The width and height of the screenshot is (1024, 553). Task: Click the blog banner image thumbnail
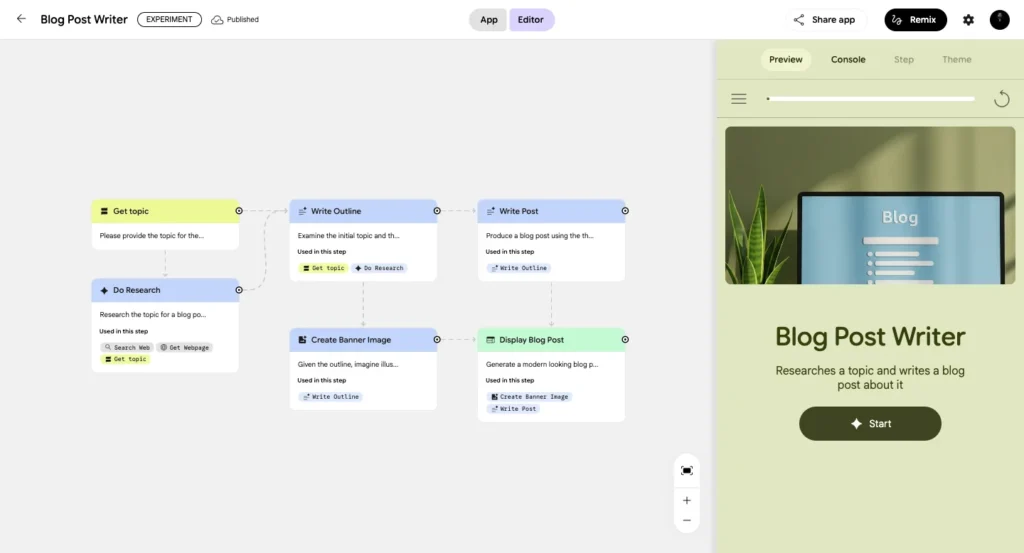870,205
